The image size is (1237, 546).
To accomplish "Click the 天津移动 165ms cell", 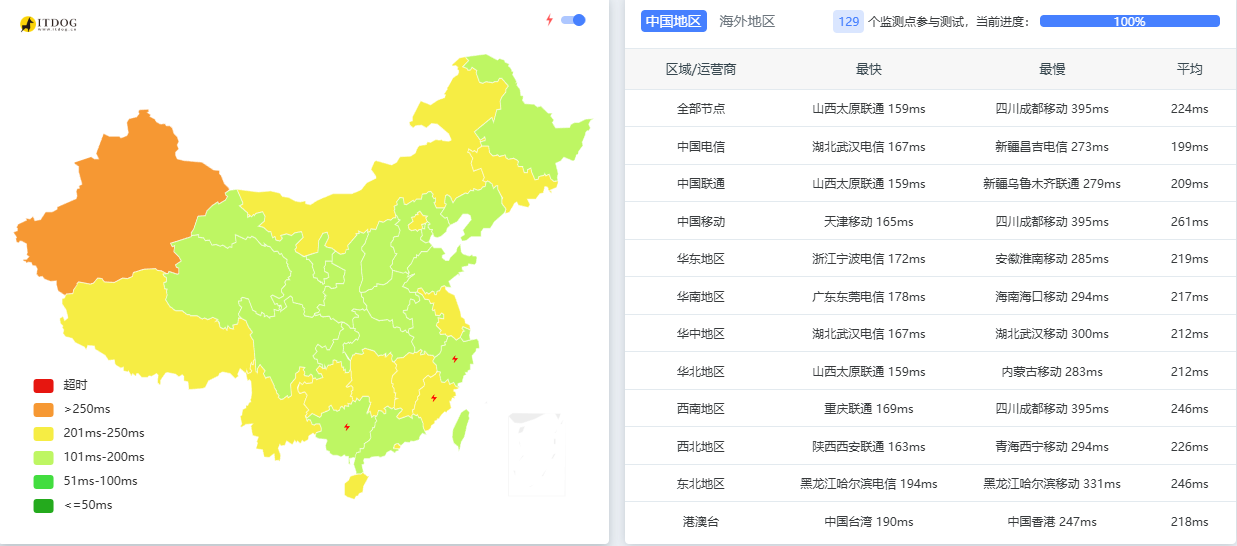I will click(869, 221).
